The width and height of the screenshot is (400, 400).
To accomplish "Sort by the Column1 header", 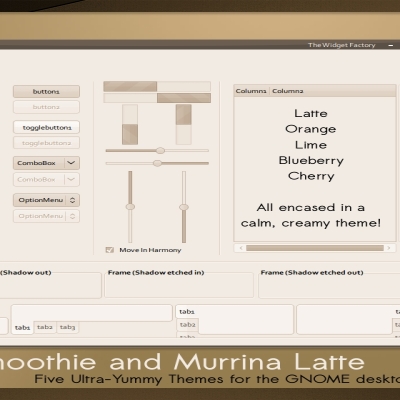I will [251, 91].
